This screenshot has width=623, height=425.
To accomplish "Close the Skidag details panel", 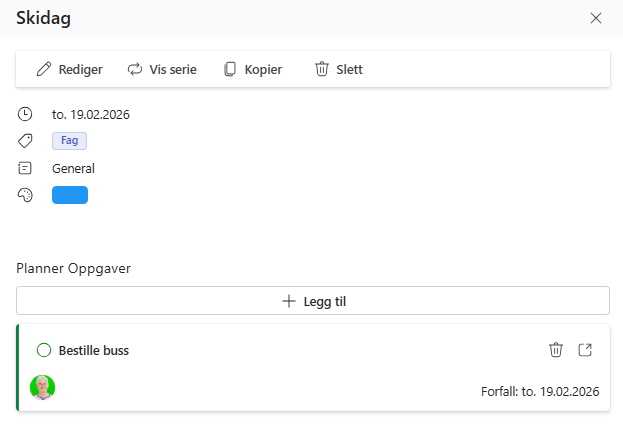I will click(x=596, y=18).
